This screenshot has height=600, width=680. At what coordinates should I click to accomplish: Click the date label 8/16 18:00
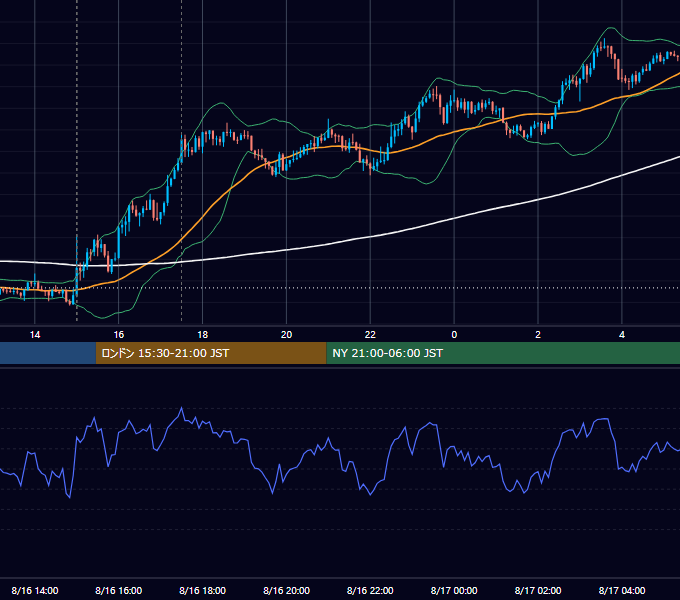pos(203,590)
